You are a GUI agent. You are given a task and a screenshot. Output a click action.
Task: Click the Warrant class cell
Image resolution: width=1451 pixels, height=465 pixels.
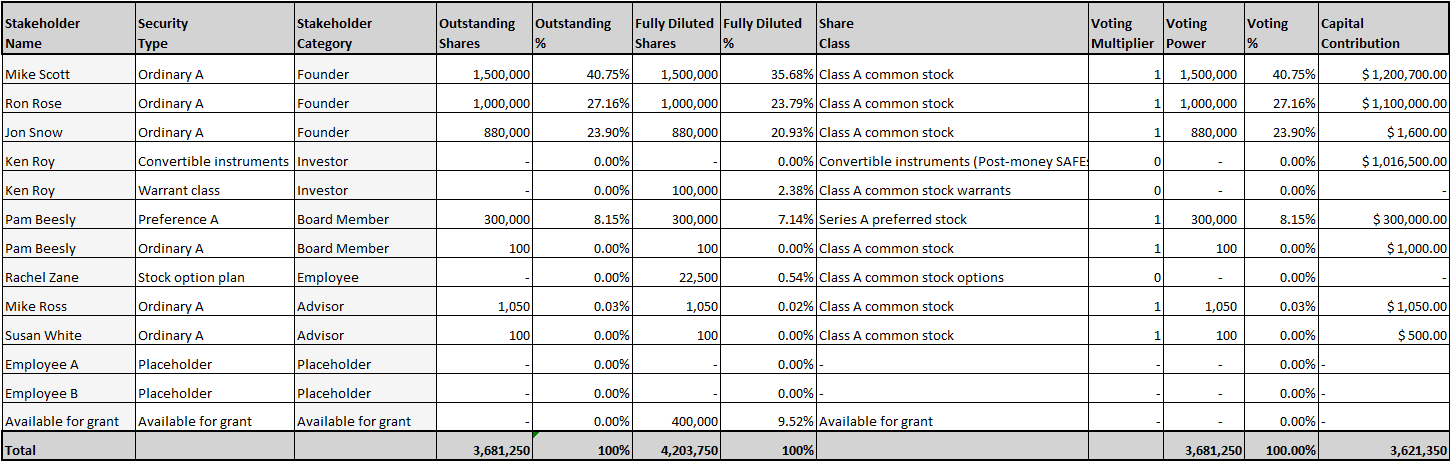click(214, 190)
